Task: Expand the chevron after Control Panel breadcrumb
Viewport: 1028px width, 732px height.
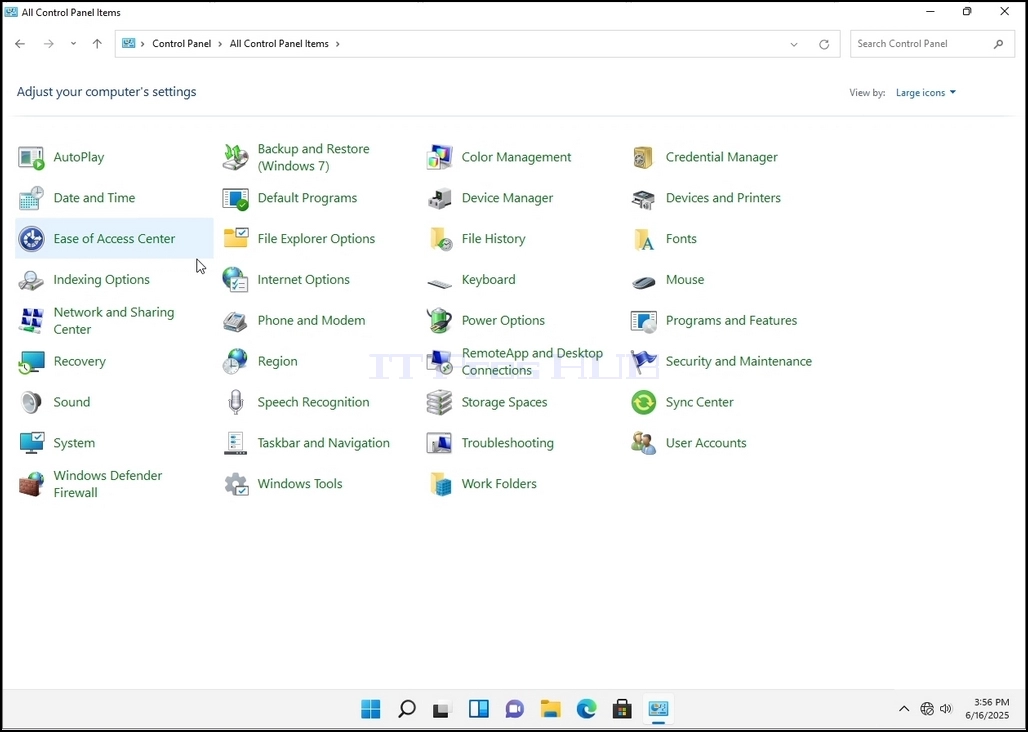Action: click(220, 44)
